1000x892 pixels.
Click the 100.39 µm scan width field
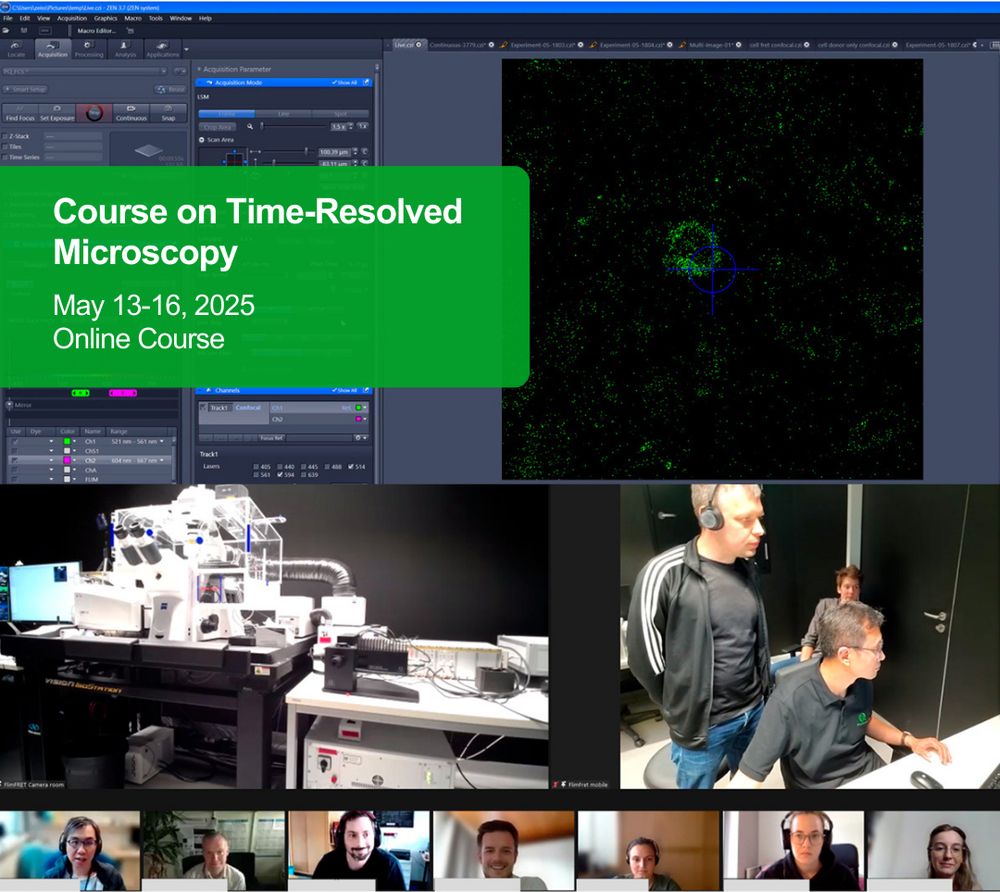(x=335, y=152)
